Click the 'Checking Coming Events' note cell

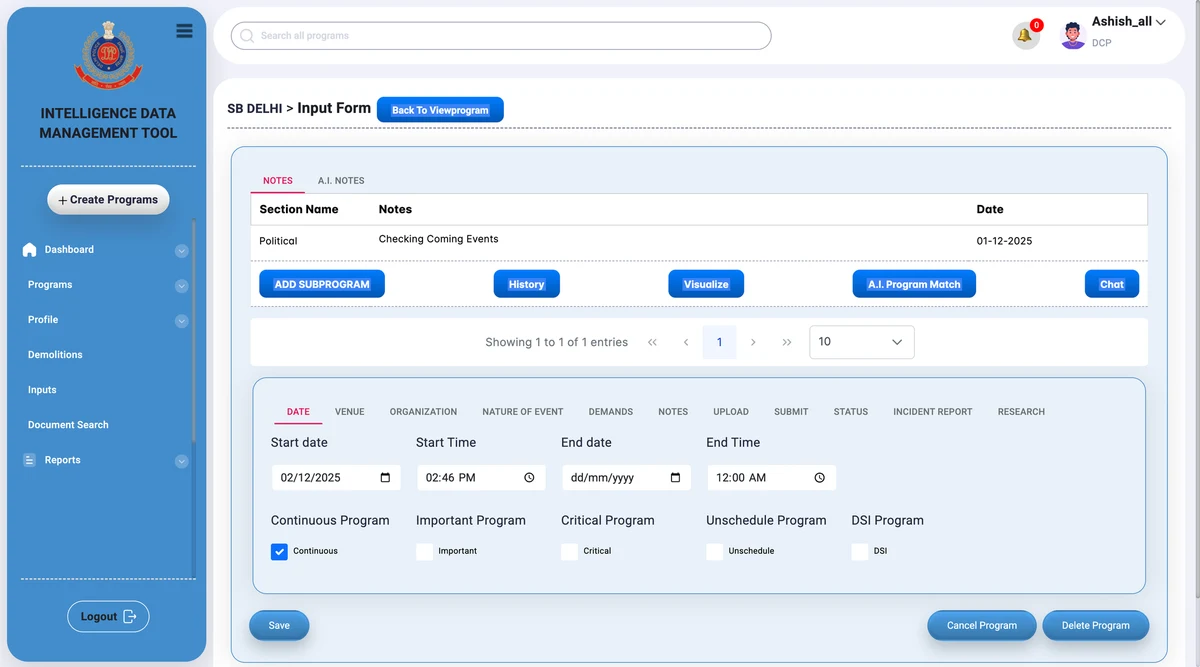[x=438, y=240]
